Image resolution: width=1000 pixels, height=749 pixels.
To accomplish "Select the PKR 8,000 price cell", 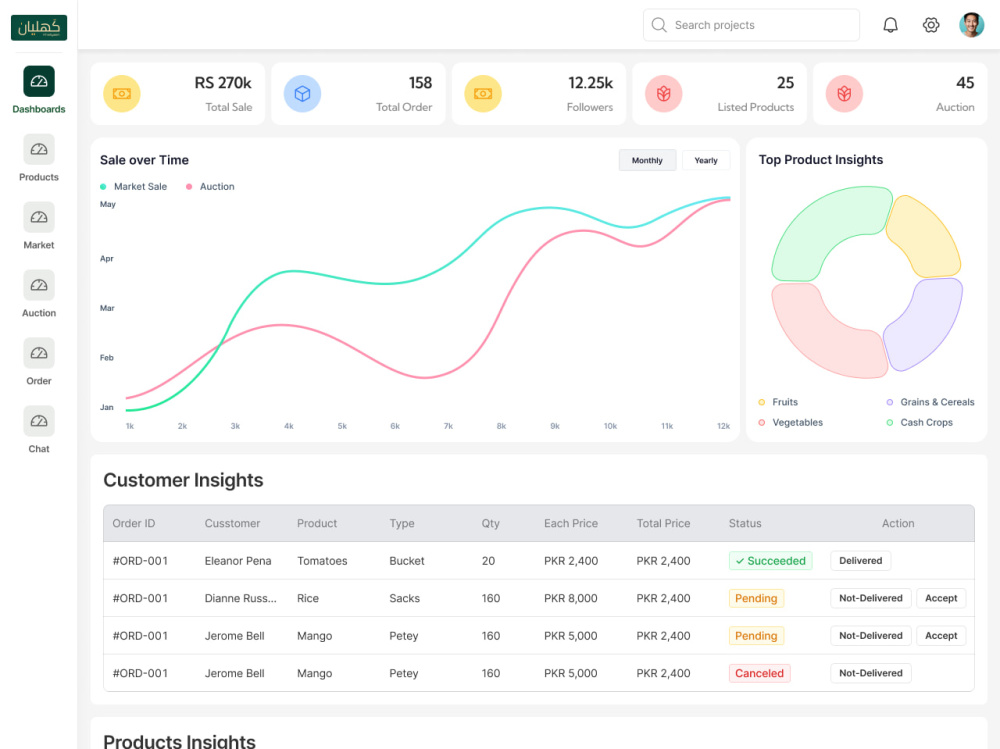I will [x=571, y=598].
